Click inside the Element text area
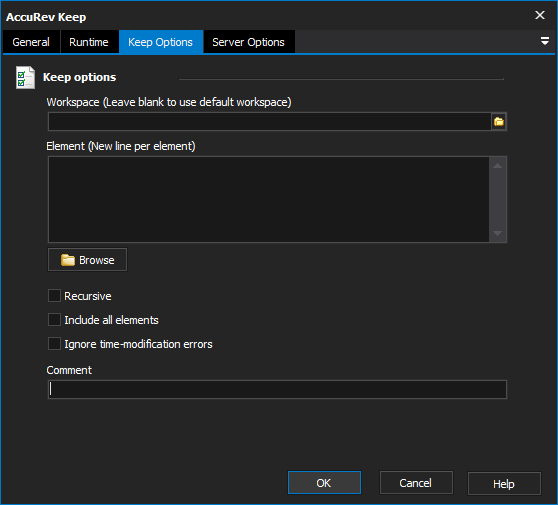The image size is (558, 505). point(269,199)
